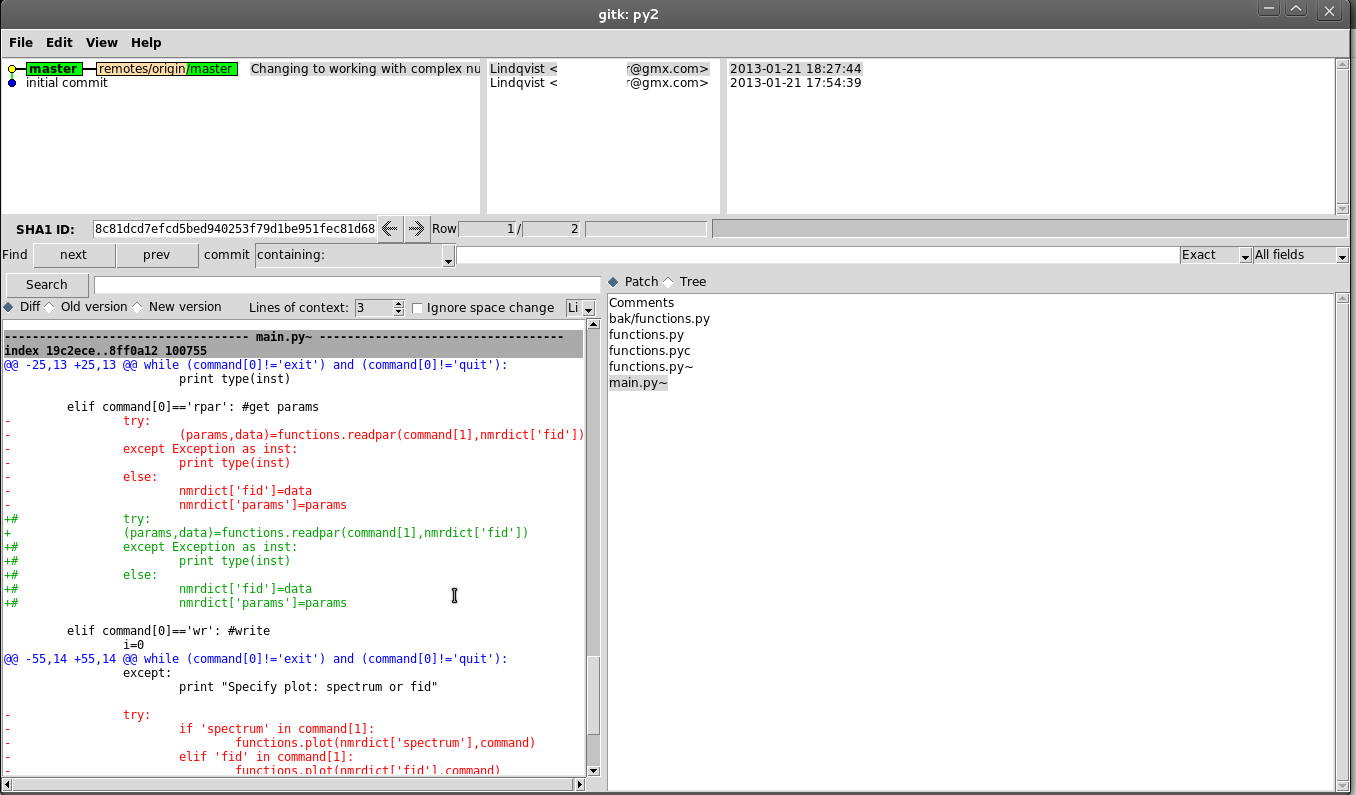Go forward in history with right arrow
The height and width of the screenshot is (795, 1356).
click(x=416, y=228)
